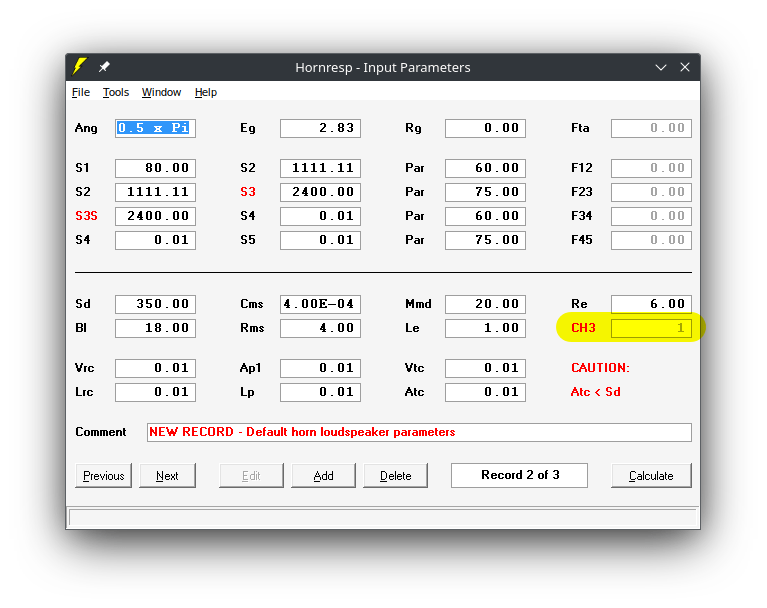
Task: Click the disabled F34 field
Action: (x=651, y=216)
